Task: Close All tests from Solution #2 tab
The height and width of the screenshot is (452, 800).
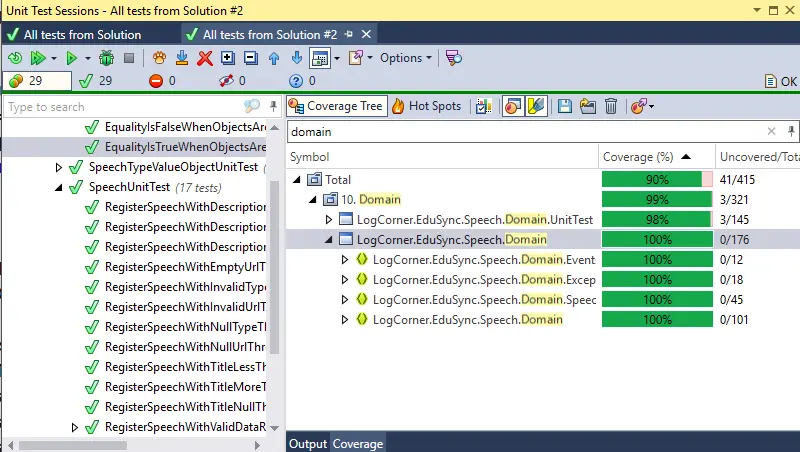Action: [x=366, y=34]
